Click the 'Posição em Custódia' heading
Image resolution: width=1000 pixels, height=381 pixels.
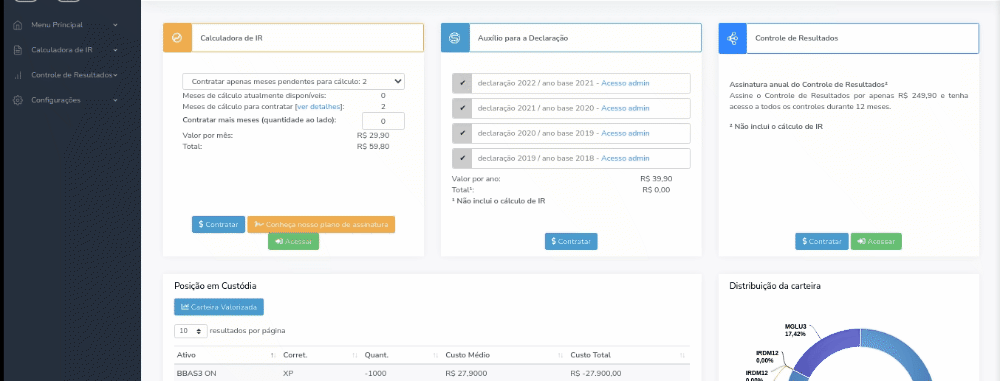coord(215,286)
